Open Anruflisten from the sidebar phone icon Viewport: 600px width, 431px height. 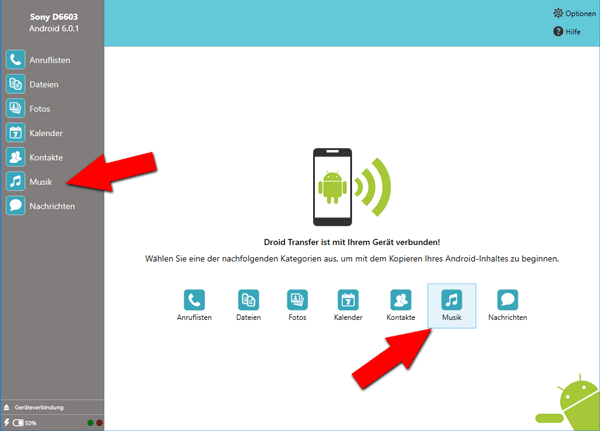pyautogui.click(x=15, y=60)
